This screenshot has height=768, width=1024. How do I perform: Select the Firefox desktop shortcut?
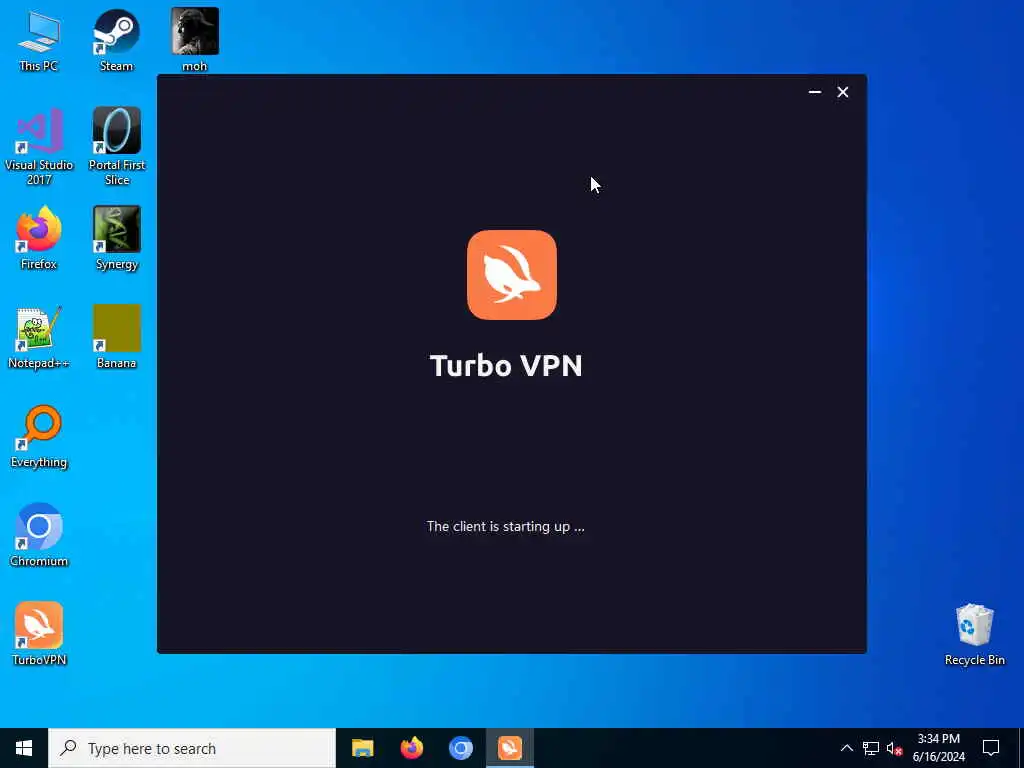point(39,238)
